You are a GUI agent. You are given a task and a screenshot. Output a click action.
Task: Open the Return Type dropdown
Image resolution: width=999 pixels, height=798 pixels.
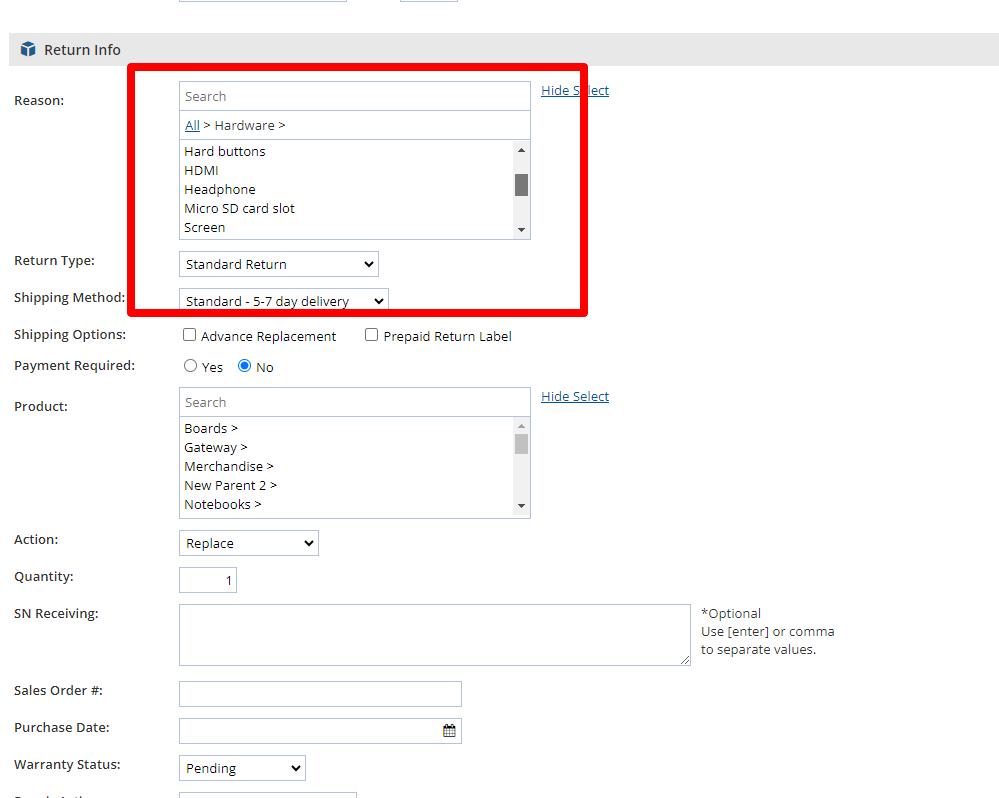(x=278, y=264)
